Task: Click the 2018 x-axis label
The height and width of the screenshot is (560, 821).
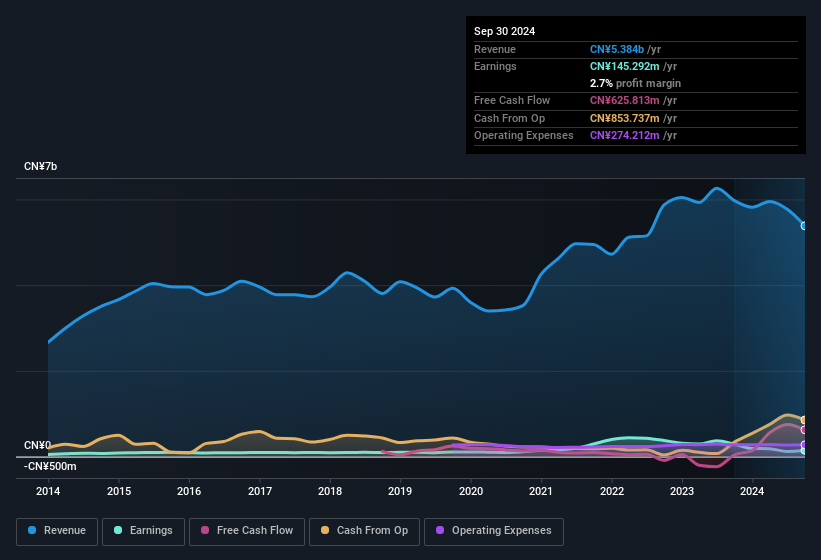Action: (330, 491)
